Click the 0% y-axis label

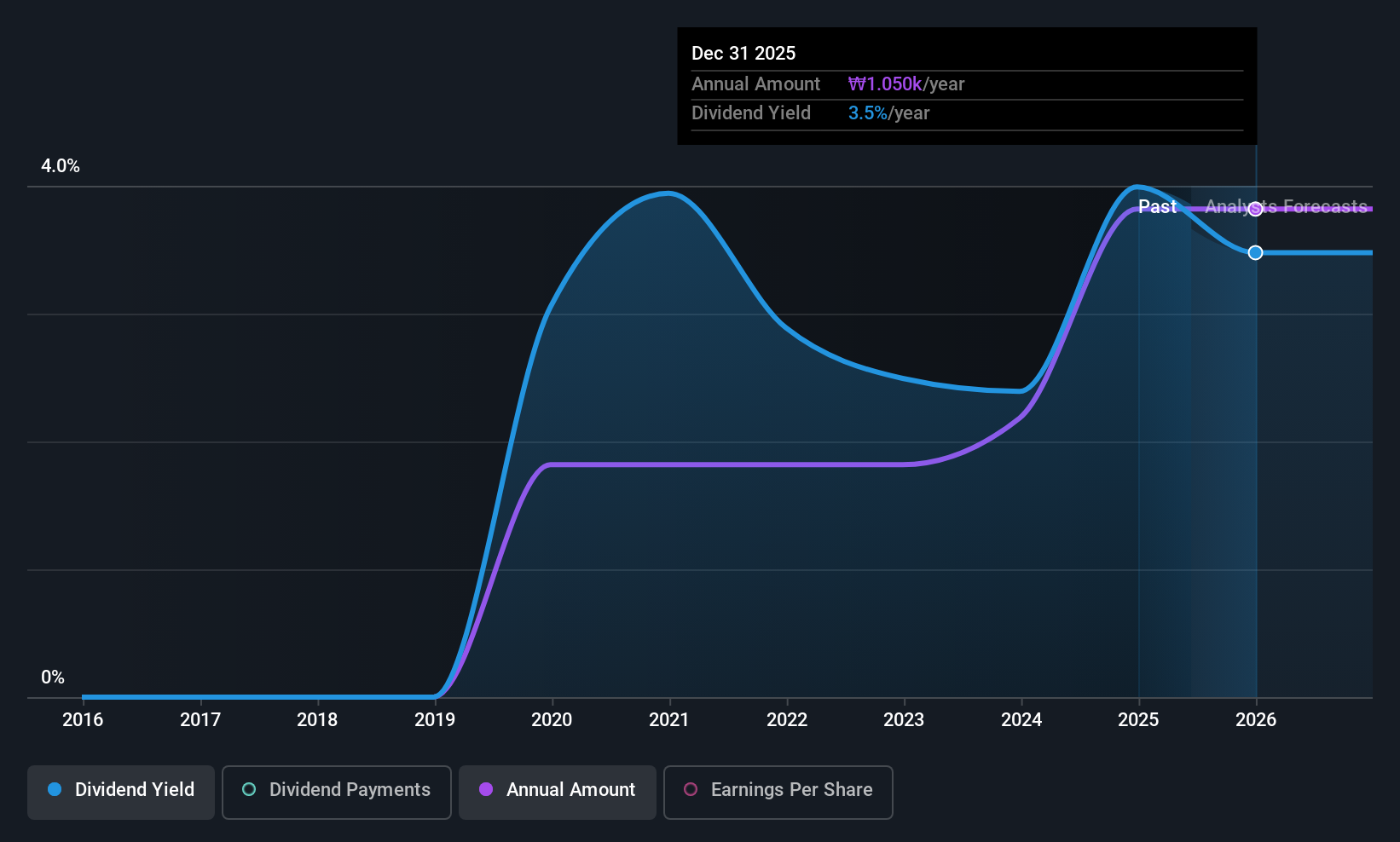[x=53, y=678]
